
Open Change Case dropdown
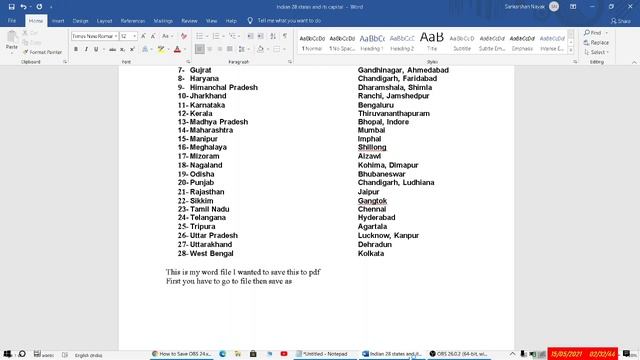167,36
